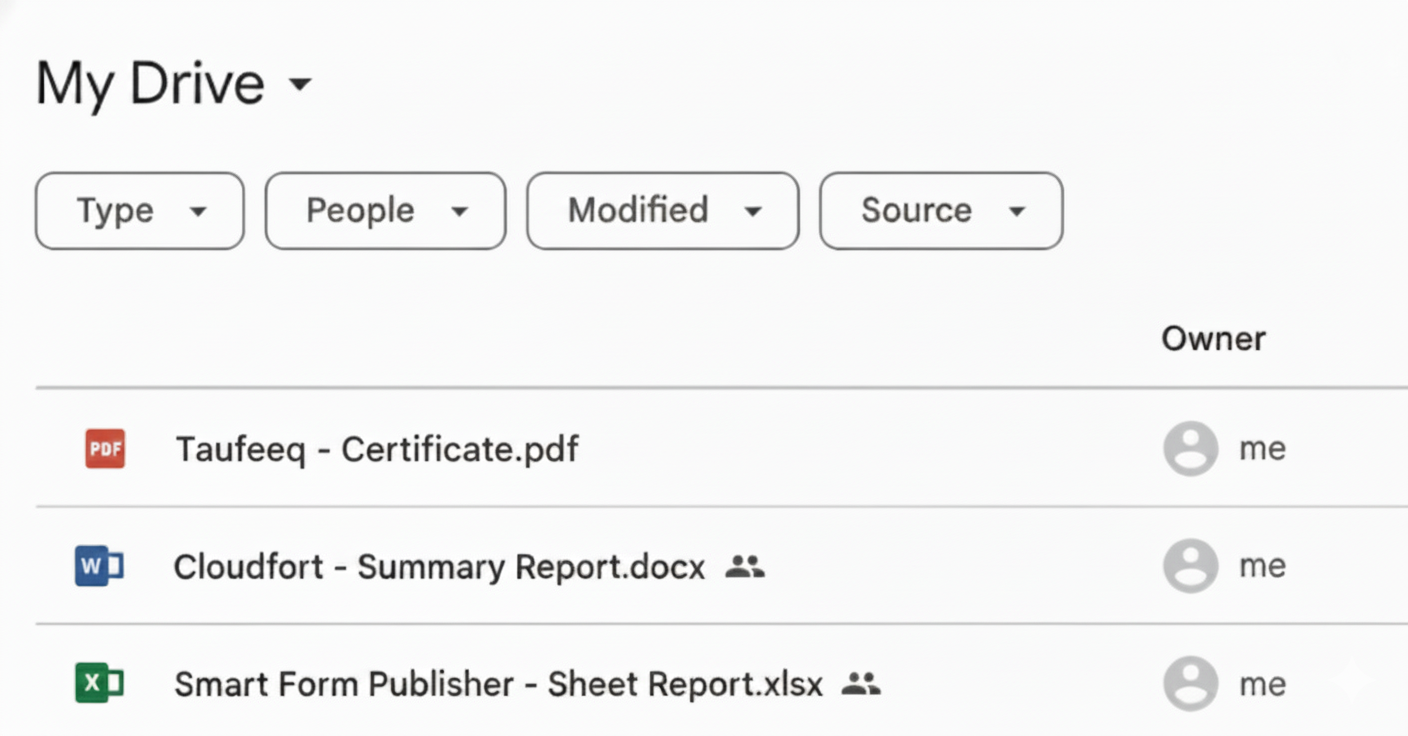This screenshot has height=736, width=1408.
Task: Expand the Modified filter options
Action: coord(662,211)
